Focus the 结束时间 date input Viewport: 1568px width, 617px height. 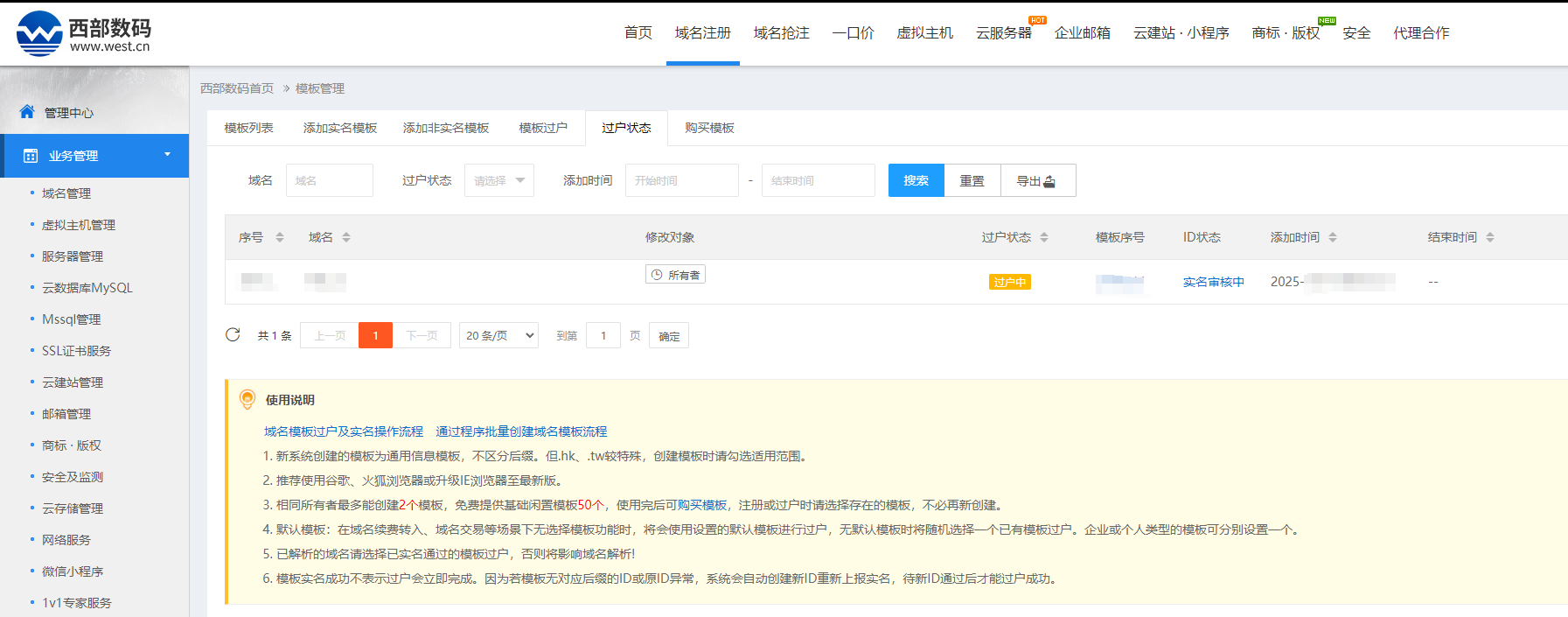(x=819, y=180)
